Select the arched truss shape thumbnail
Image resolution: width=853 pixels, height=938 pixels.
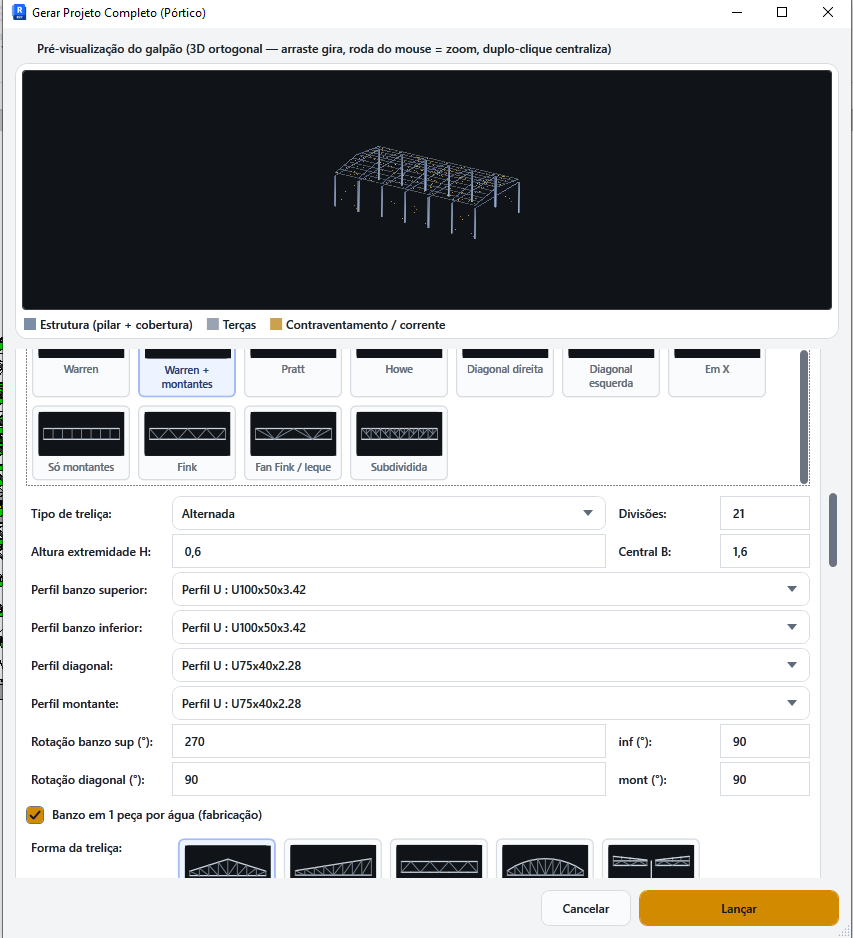click(544, 860)
